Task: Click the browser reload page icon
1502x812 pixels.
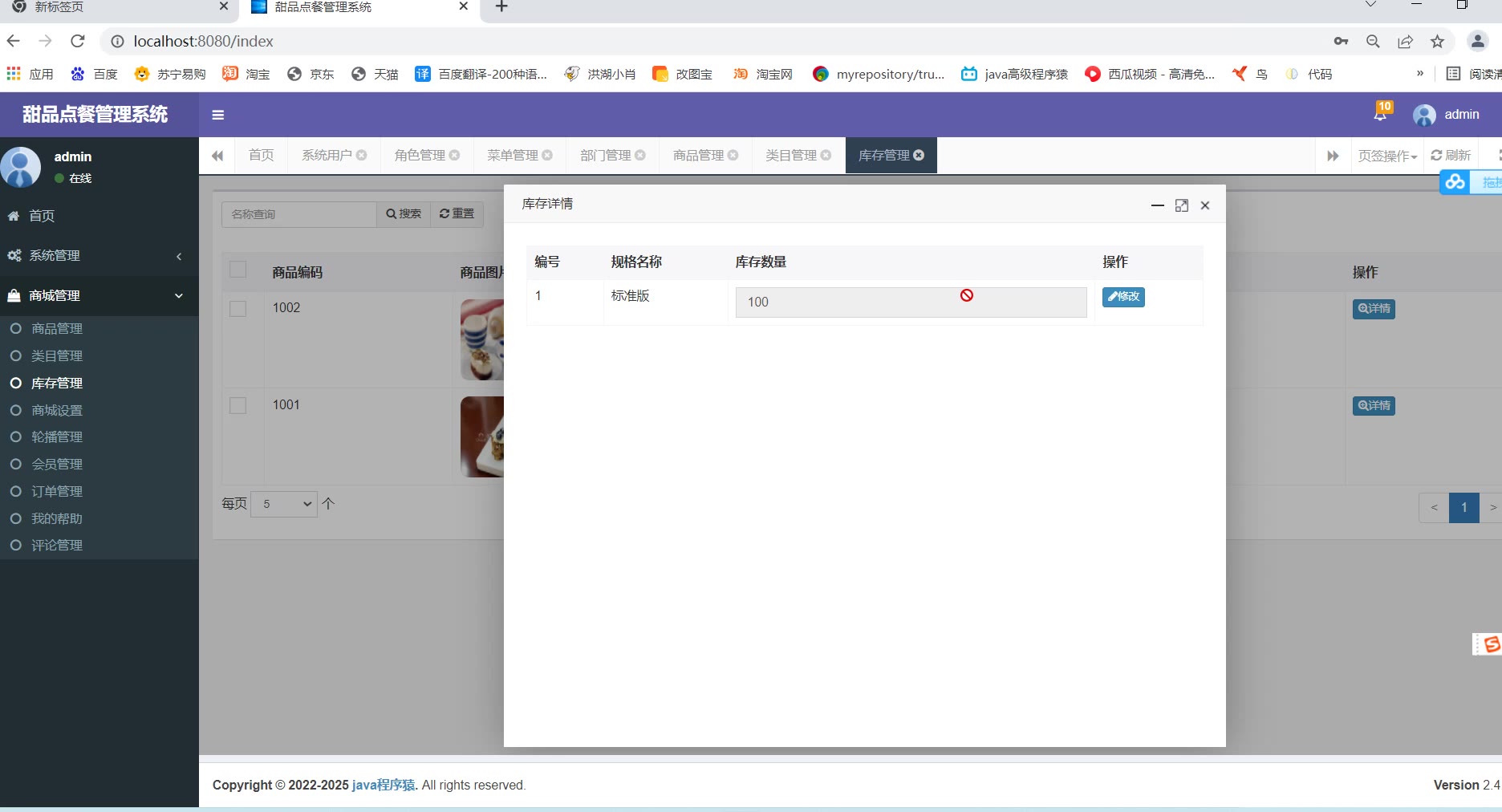Action: click(78, 41)
